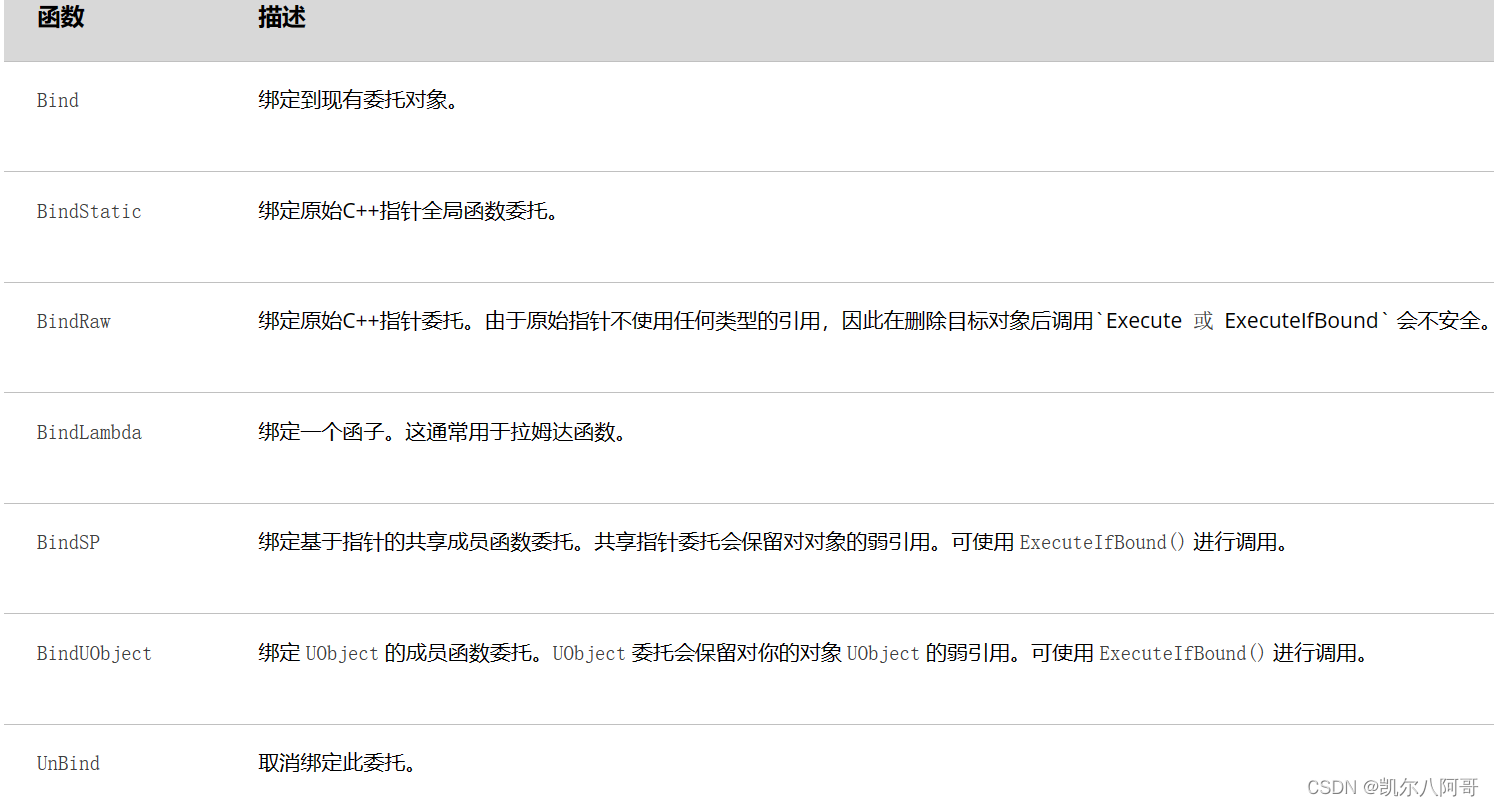This screenshot has width=1494, height=807.
Task: Select the BindLambda function name
Action: 89,433
